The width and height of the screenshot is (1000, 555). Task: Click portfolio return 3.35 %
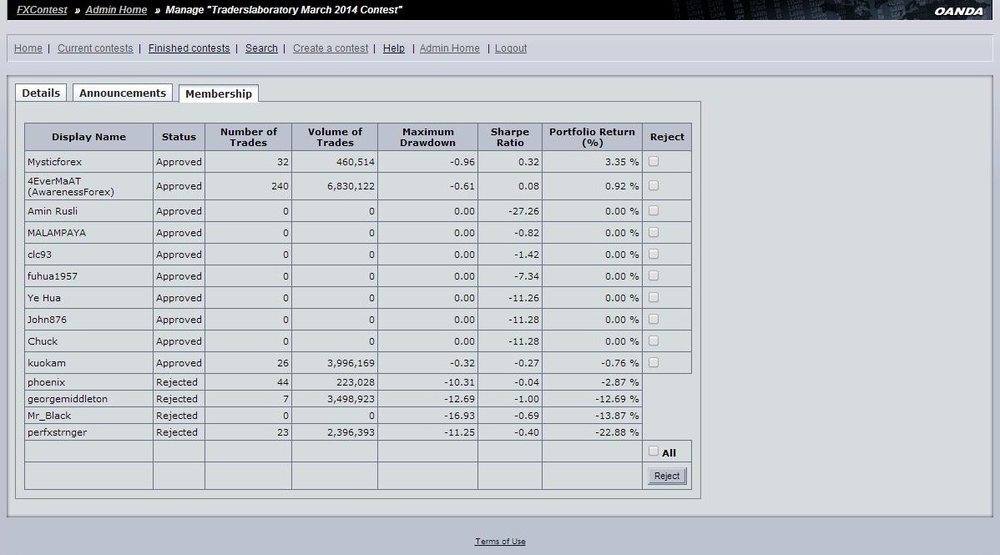(x=622, y=162)
